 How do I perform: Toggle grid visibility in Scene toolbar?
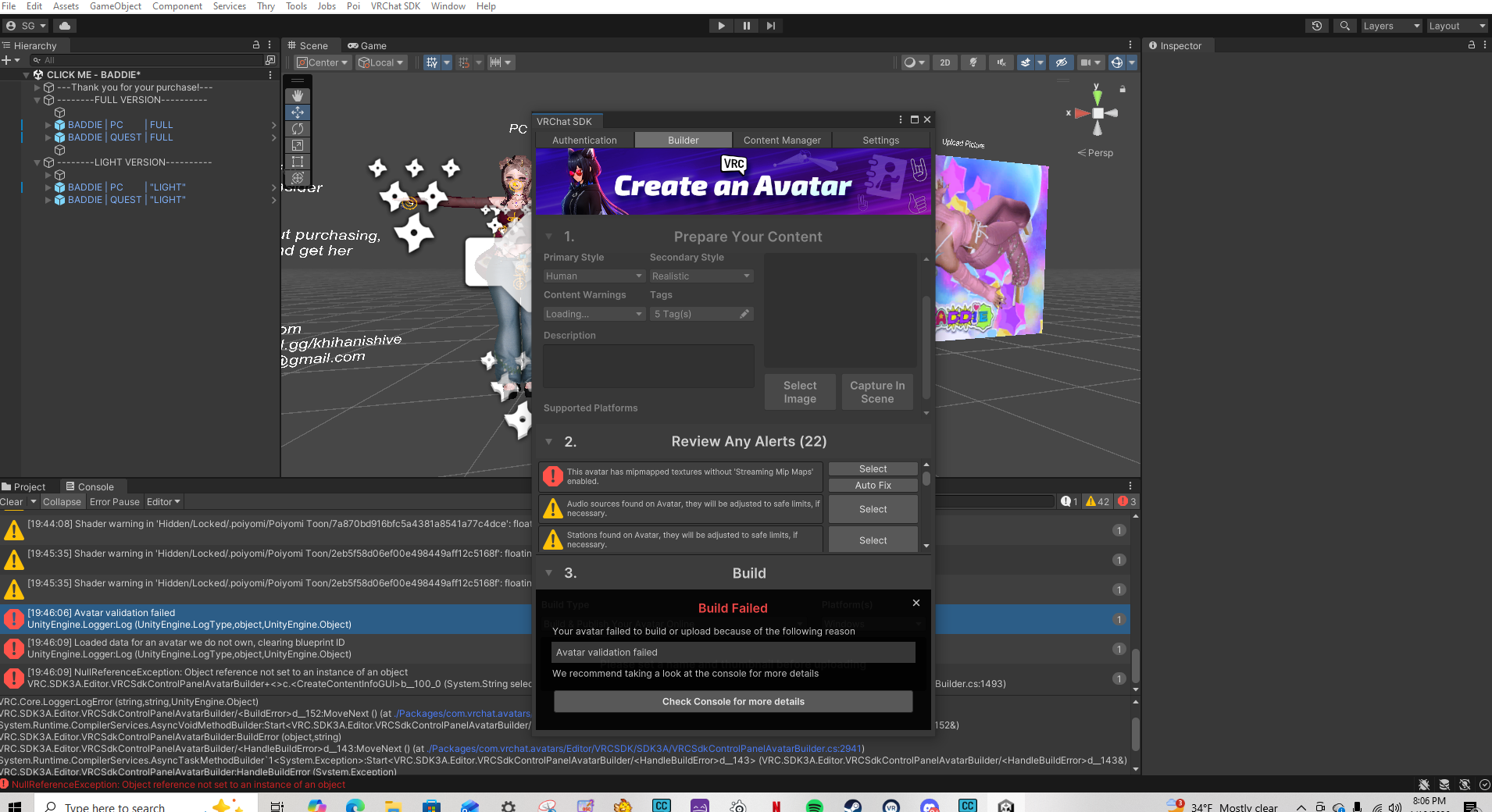click(x=431, y=62)
